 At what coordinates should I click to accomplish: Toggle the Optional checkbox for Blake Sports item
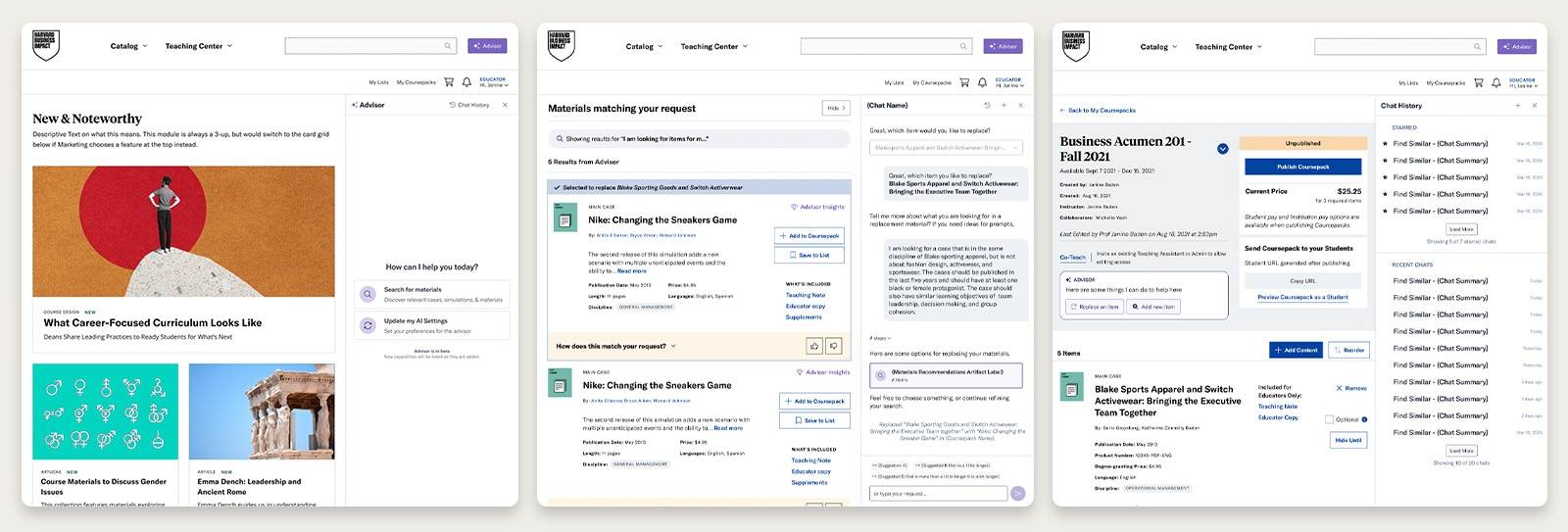click(1329, 419)
